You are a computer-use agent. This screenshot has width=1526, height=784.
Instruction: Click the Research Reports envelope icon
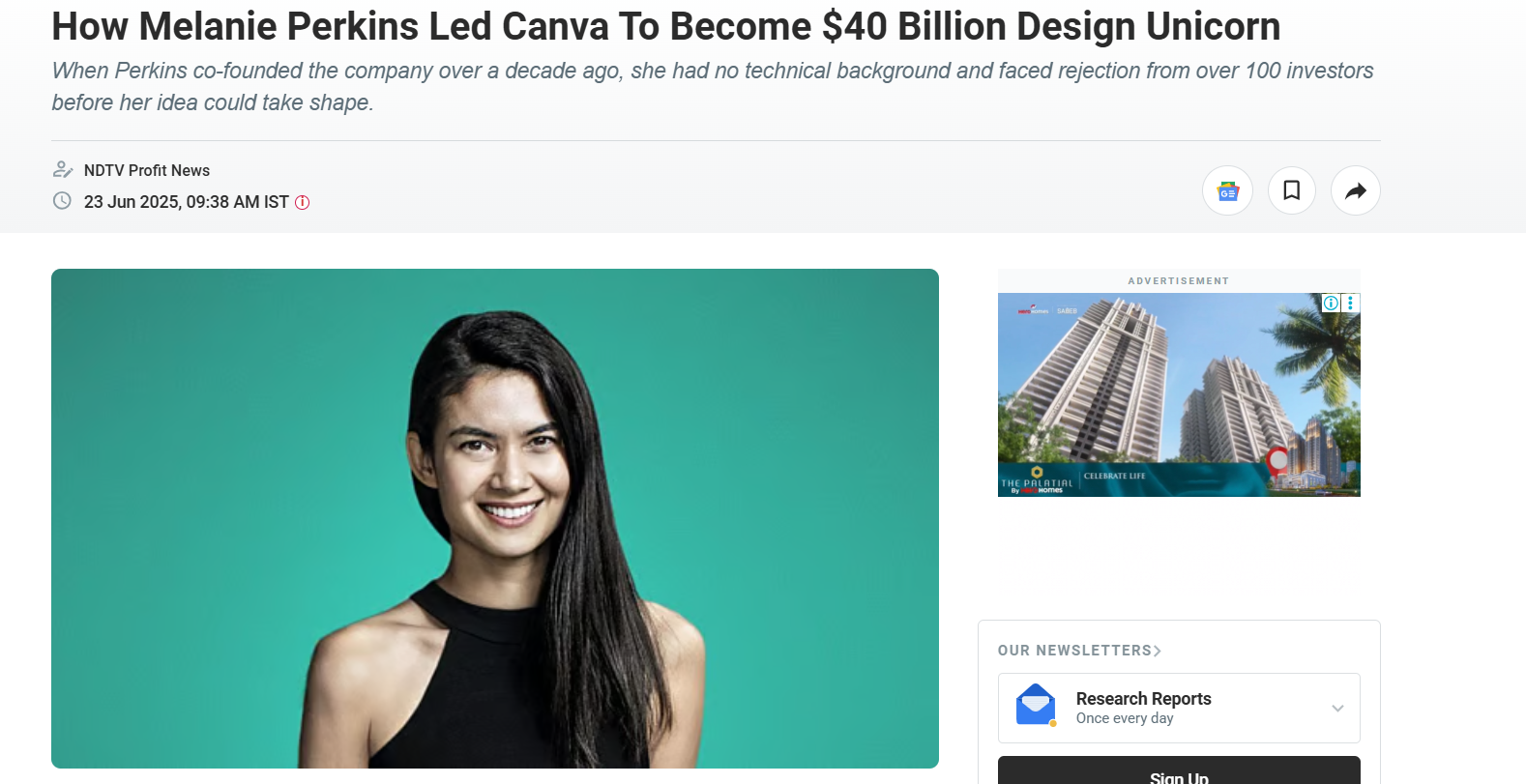1036,705
